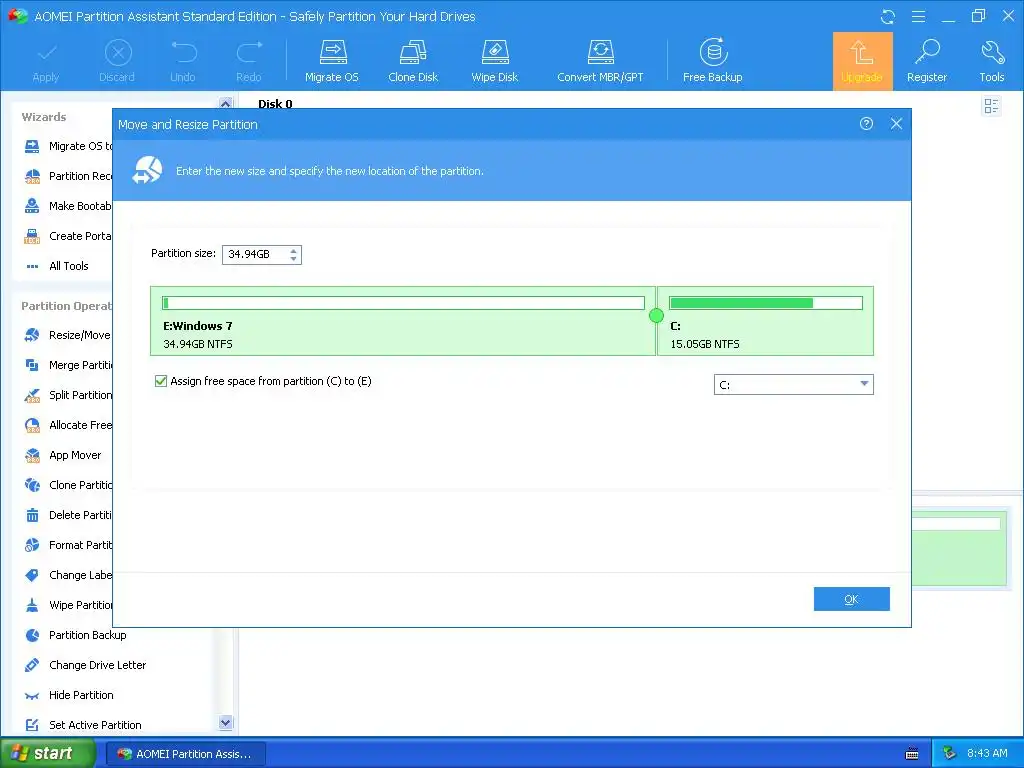Select Migrate OS wizard in sidebar
The image size is (1024, 768).
click(67, 146)
